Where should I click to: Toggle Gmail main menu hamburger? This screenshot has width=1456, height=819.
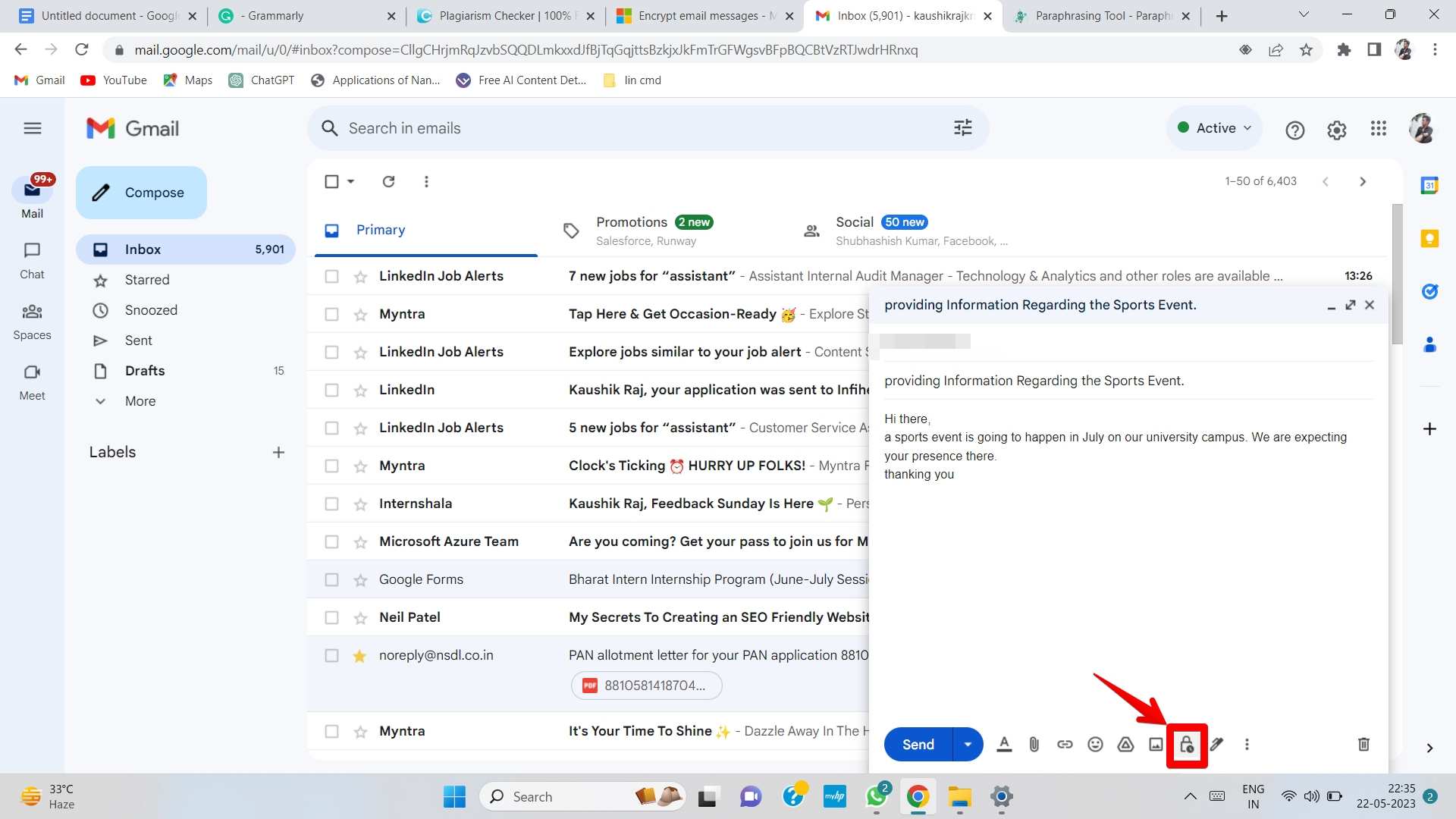click(x=32, y=128)
